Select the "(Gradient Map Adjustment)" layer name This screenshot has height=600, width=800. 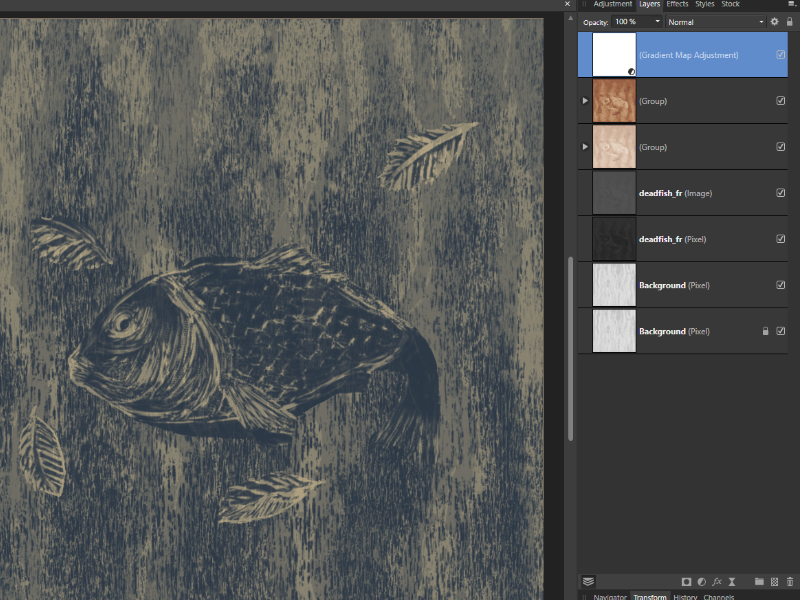click(x=689, y=55)
